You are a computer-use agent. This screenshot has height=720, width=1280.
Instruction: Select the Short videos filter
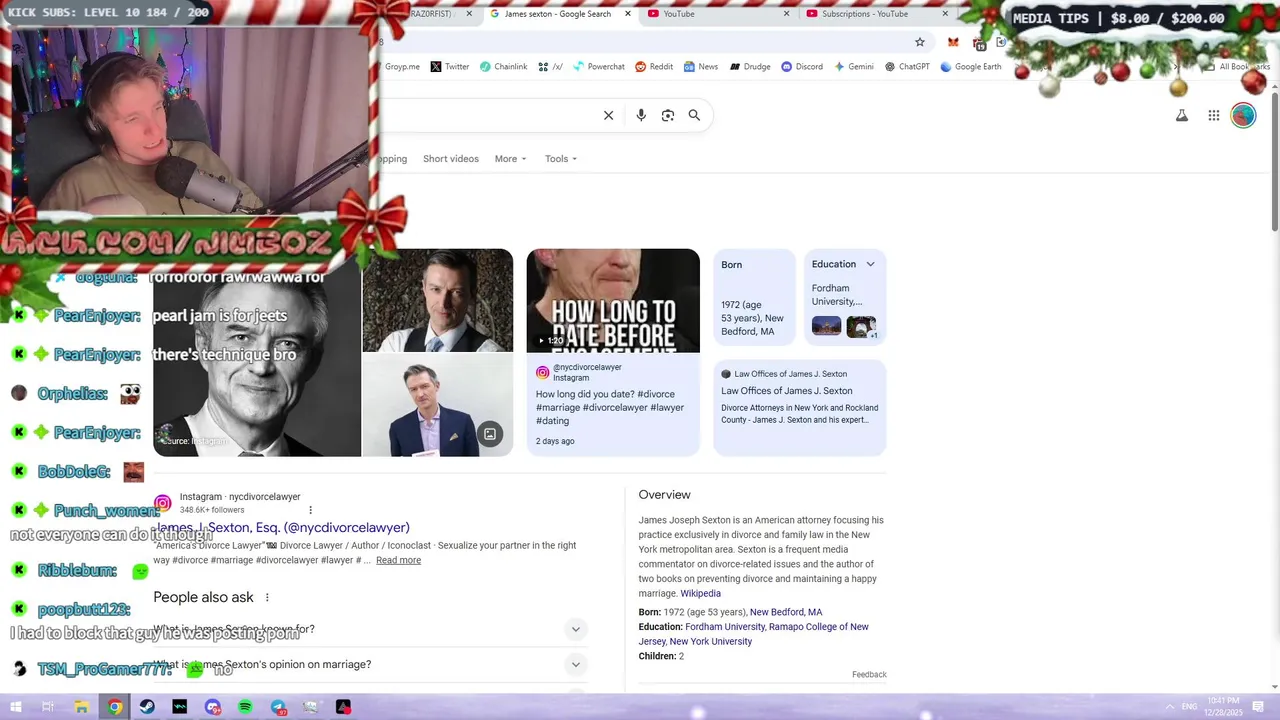point(451,159)
